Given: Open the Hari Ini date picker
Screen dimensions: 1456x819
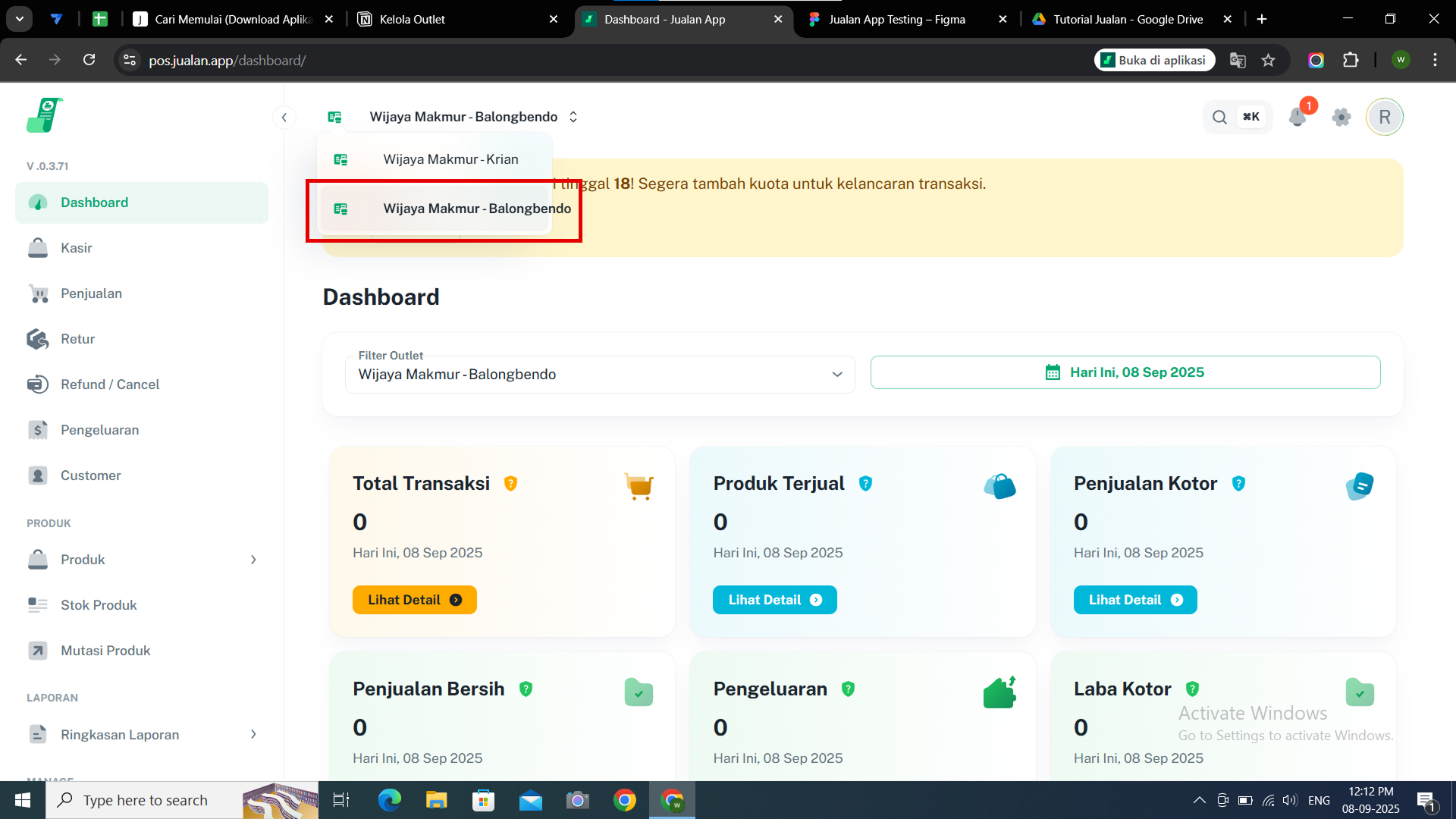Looking at the screenshot, I should pyautogui.click(x=1125, y=372).
